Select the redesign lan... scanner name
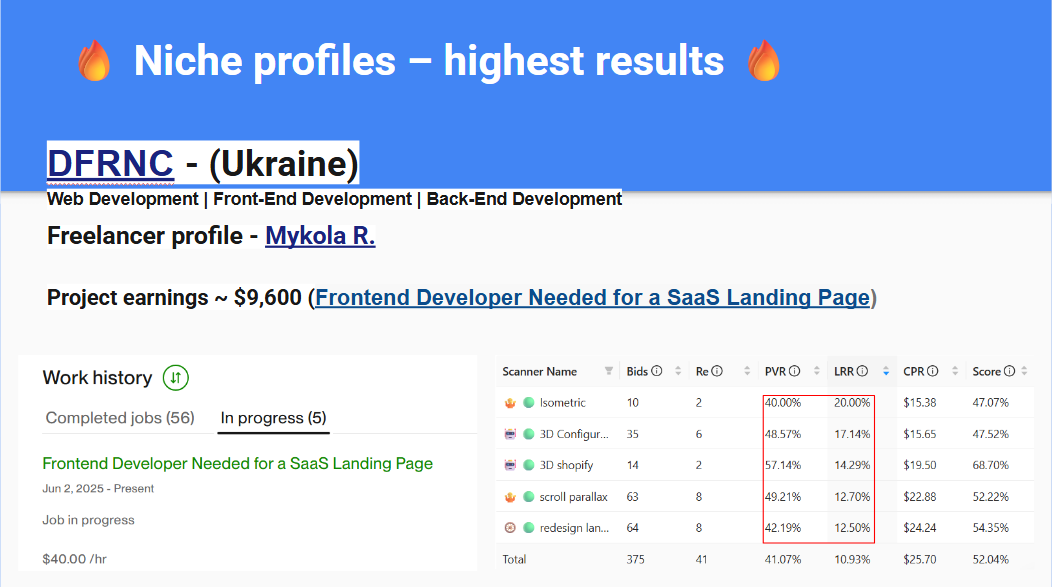 574,528
